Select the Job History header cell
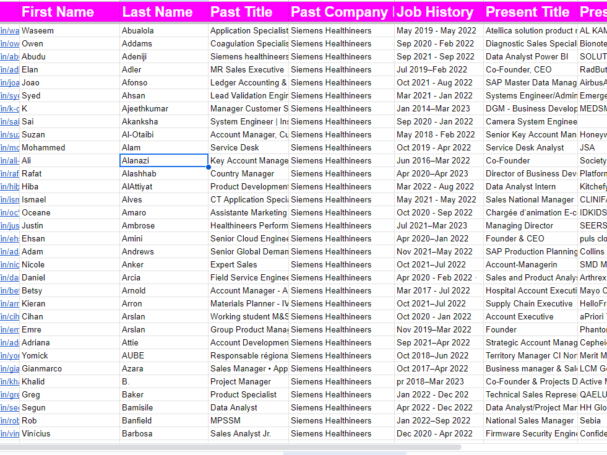 435,12
